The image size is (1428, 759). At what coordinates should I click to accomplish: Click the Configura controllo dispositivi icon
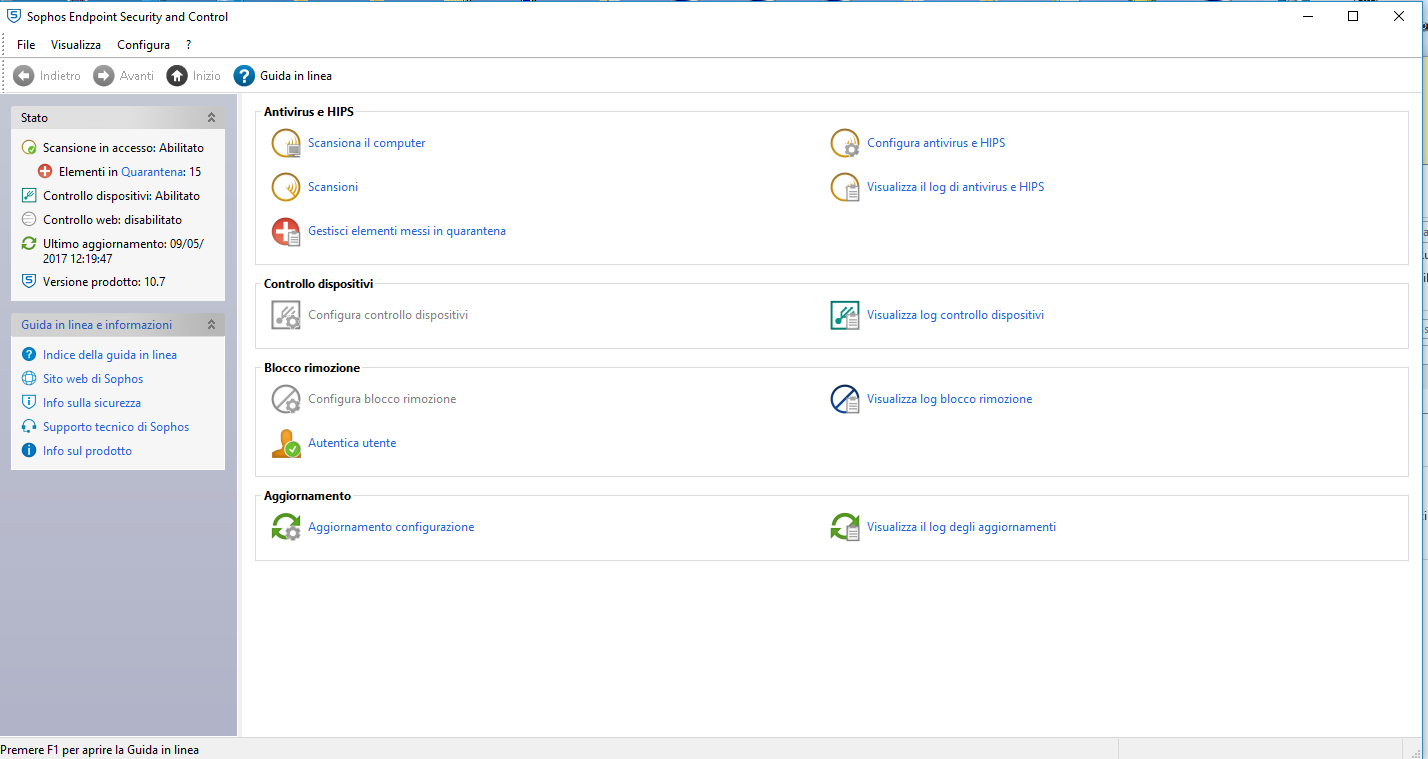pos(286,315)
